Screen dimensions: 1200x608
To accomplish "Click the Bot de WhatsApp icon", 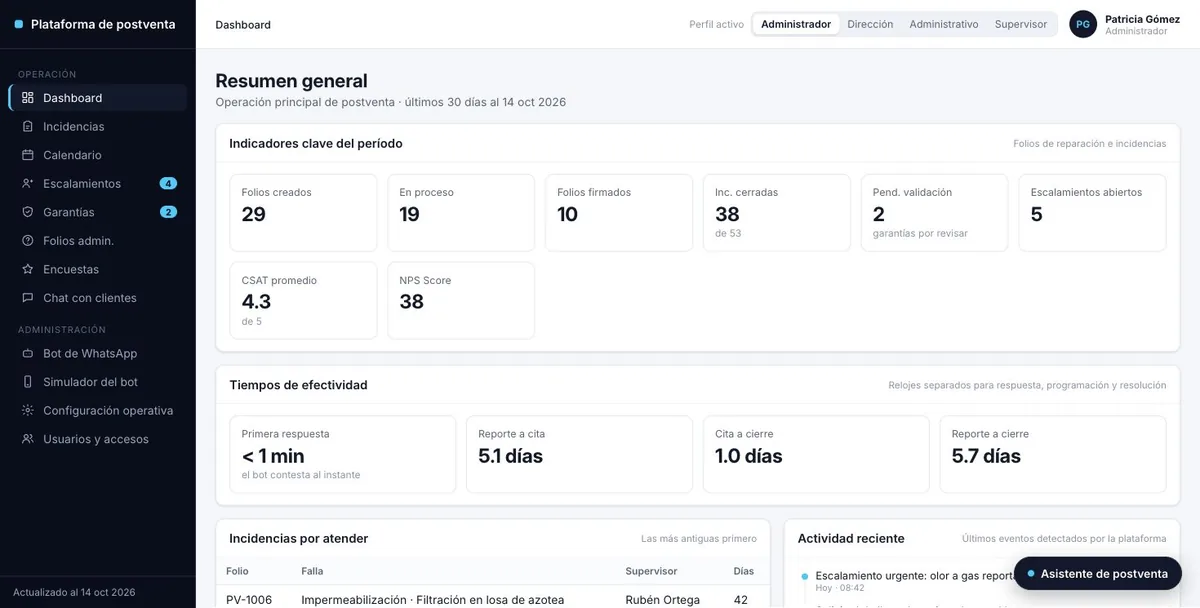I will coord(27,353).
